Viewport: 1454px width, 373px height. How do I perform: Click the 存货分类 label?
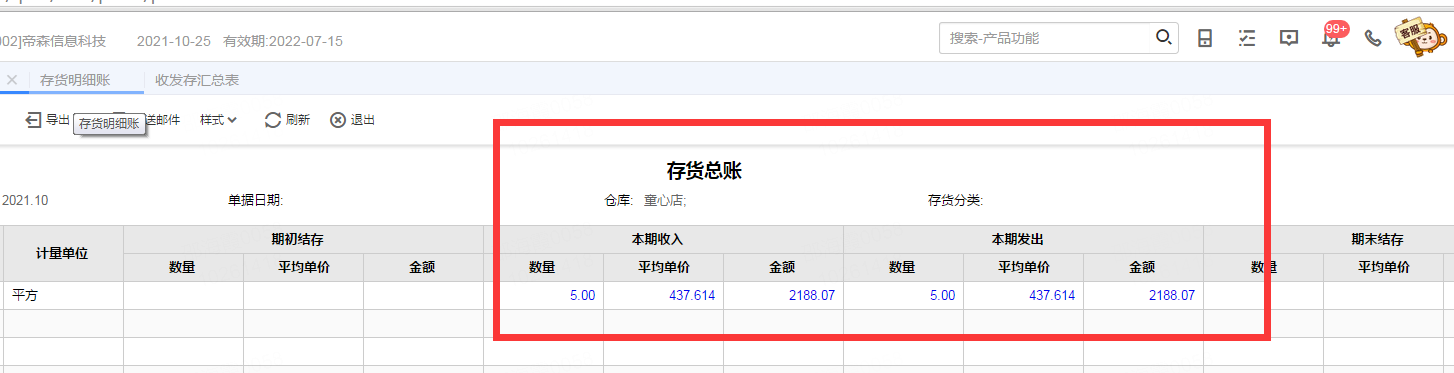(x=955, y=201)
